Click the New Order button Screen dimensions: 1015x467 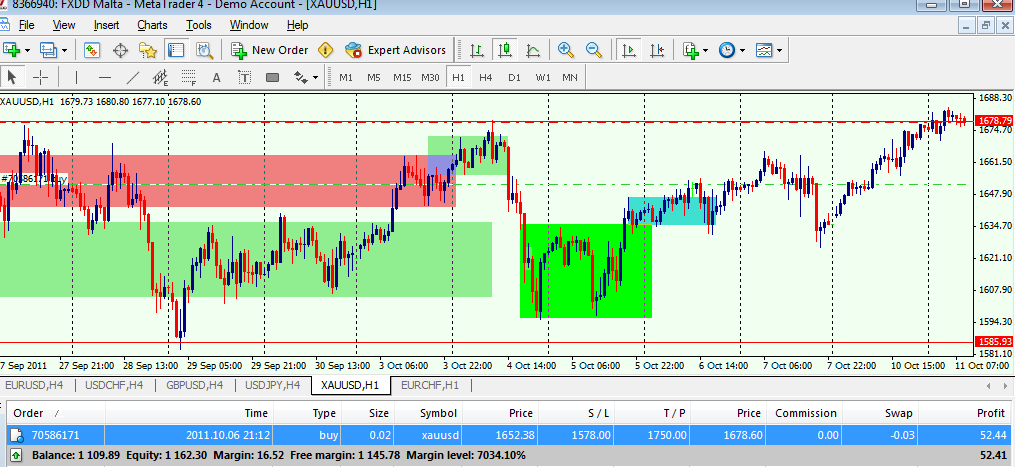(x=269, y=49)
